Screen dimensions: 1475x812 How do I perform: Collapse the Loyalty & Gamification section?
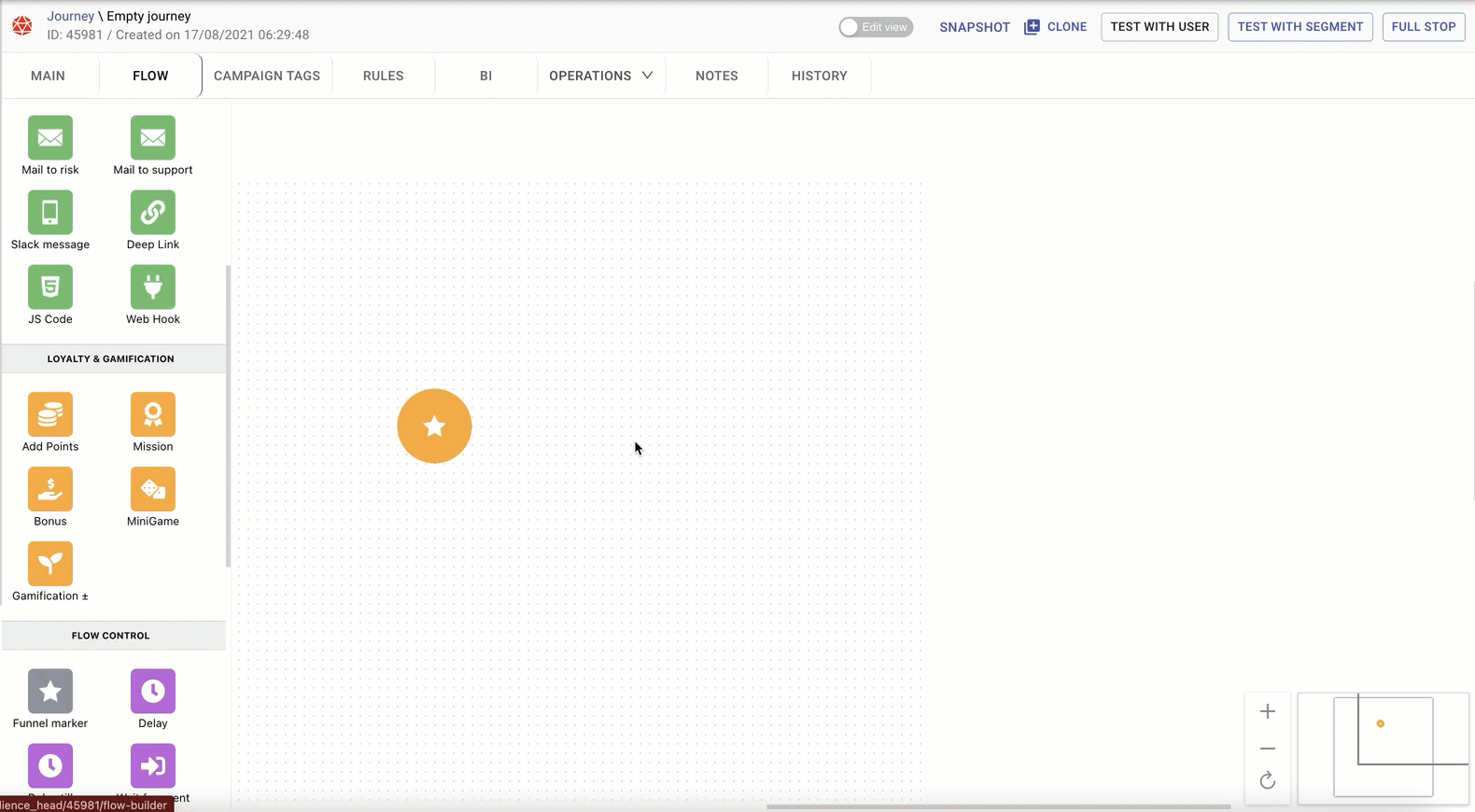111,358
